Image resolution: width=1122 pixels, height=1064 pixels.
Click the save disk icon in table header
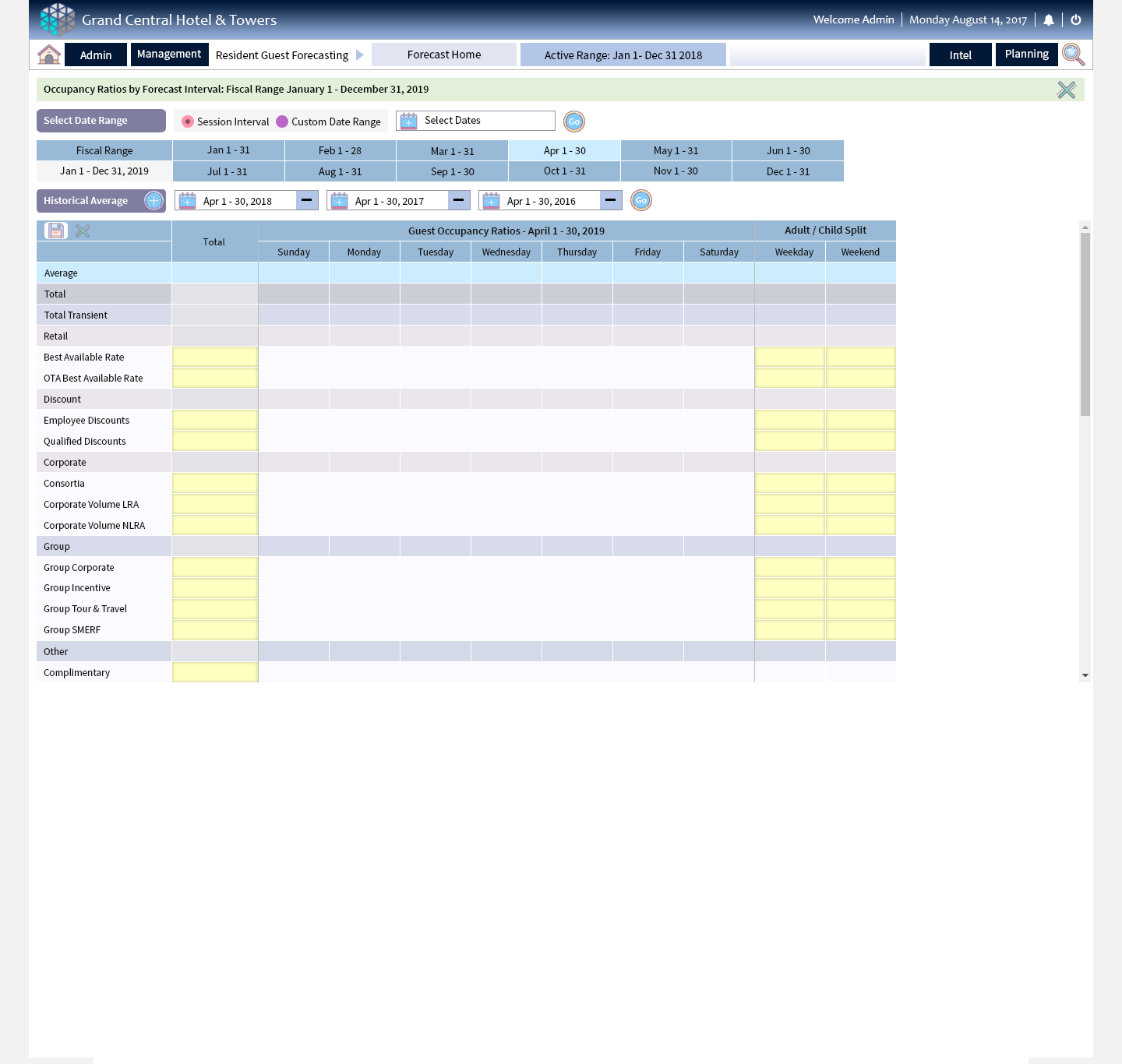(x=55, y=231)
